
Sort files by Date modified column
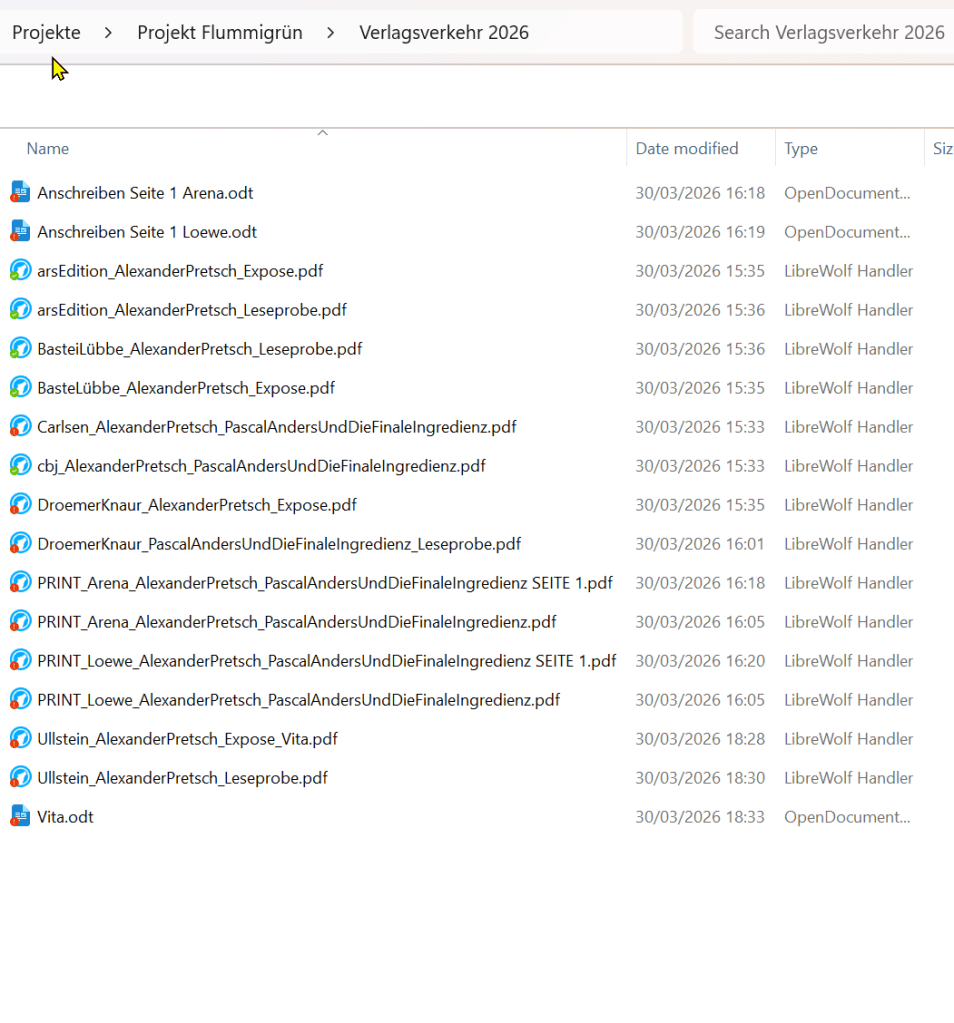pos(687,148)
